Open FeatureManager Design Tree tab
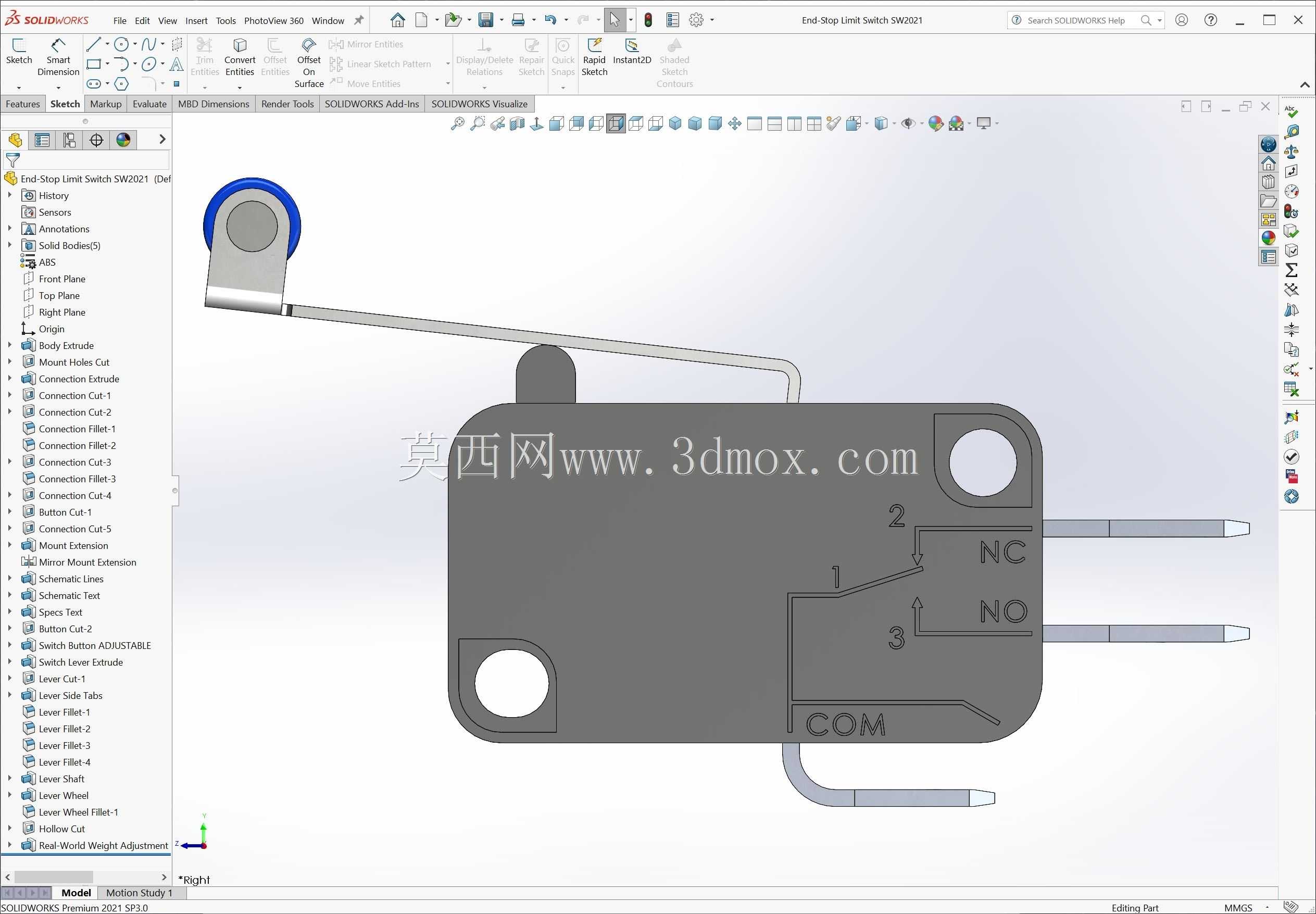1316x914 pixels. pos(15,140)
